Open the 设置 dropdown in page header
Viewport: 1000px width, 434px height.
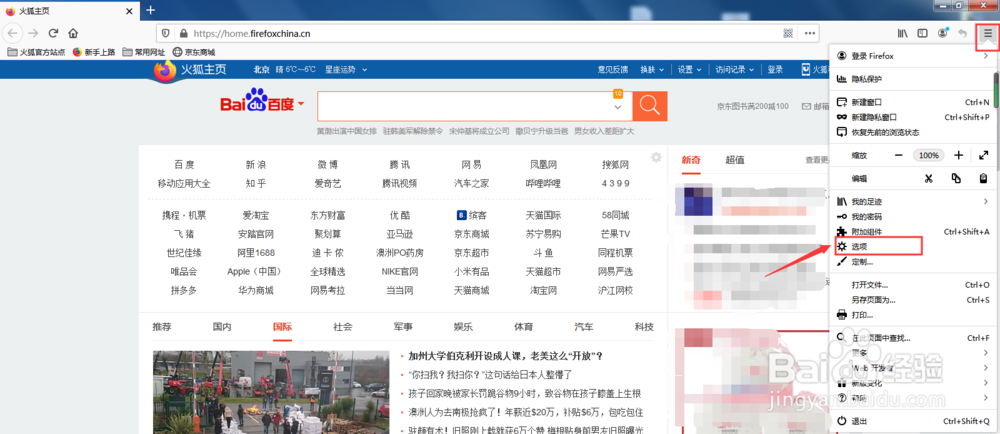[690, 69]
